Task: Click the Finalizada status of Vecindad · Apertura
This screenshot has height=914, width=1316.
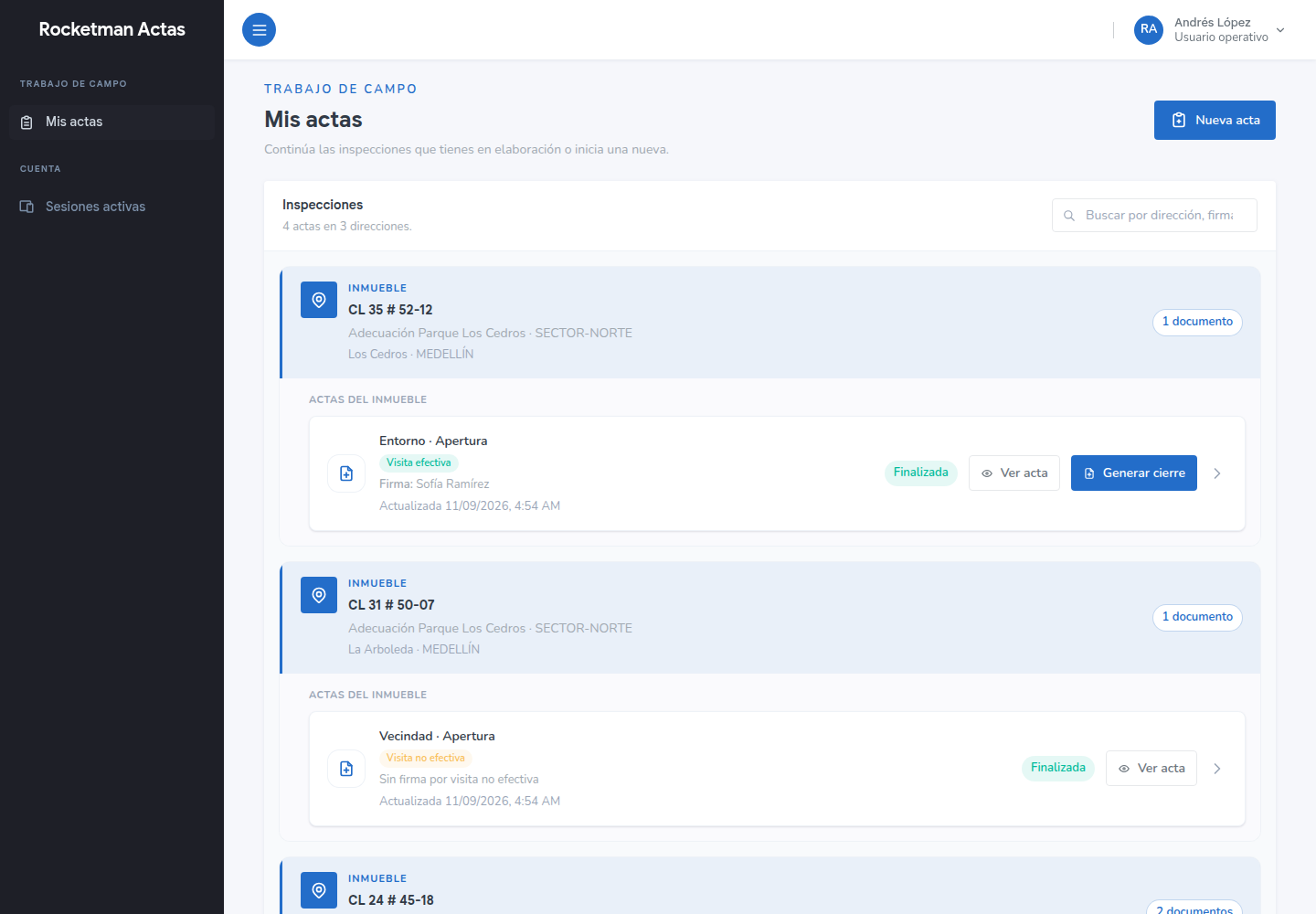Action: click(x=1058, y=768)
